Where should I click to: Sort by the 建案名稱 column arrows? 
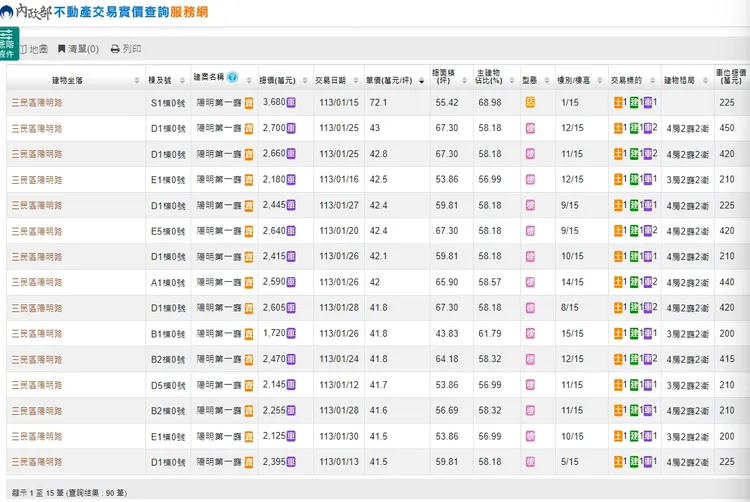[249, 80]
